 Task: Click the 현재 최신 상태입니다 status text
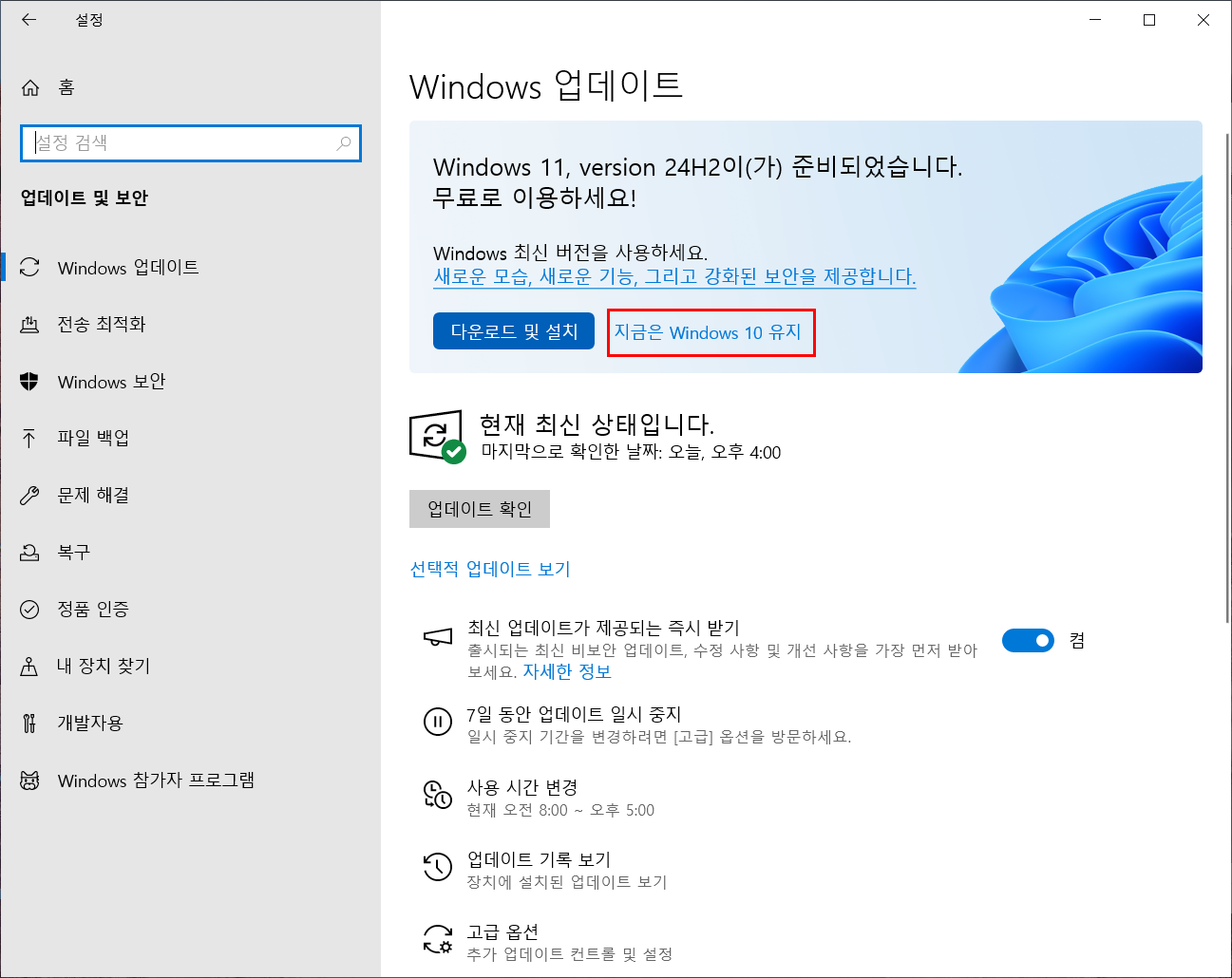[x=597, y=423]
